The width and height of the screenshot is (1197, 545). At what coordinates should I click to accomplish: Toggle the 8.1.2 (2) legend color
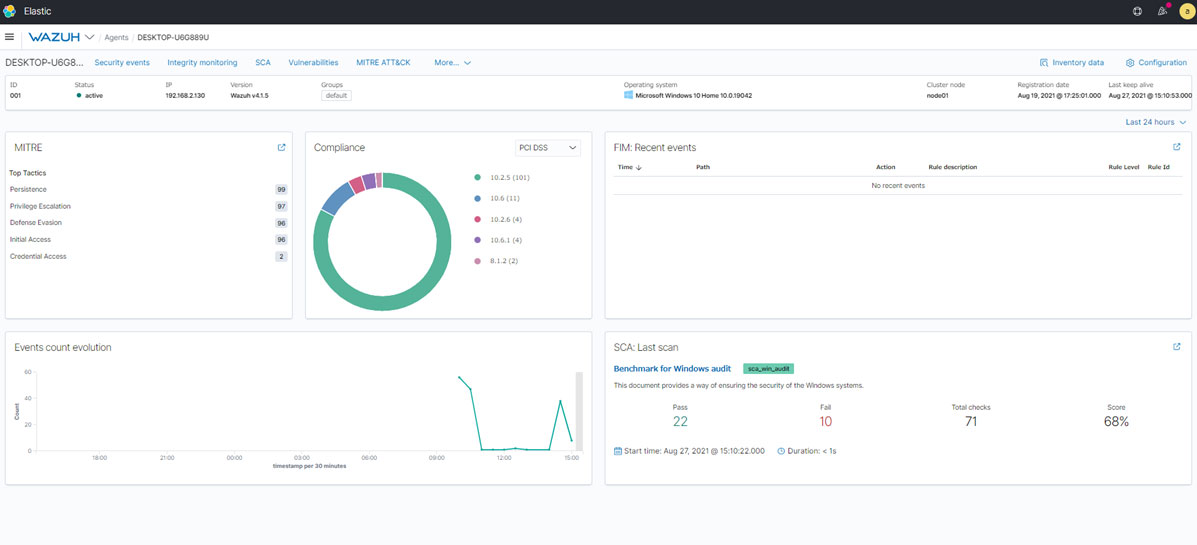click(x=477, y=261)
